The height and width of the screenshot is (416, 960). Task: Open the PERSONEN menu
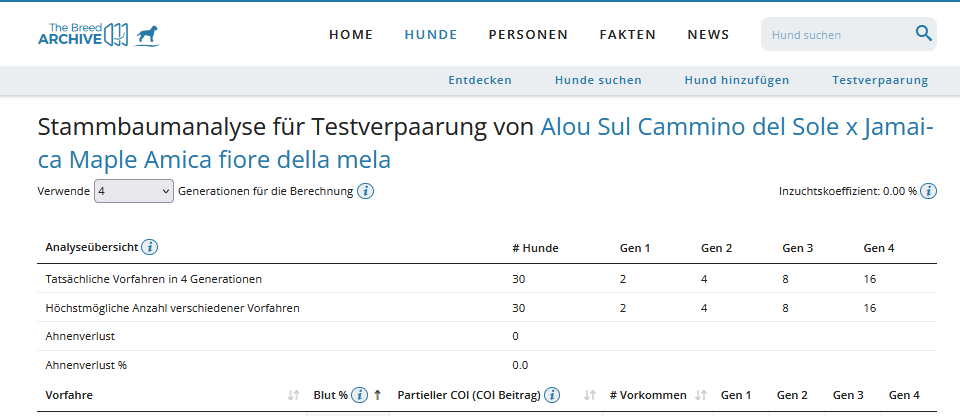point(528,35)
